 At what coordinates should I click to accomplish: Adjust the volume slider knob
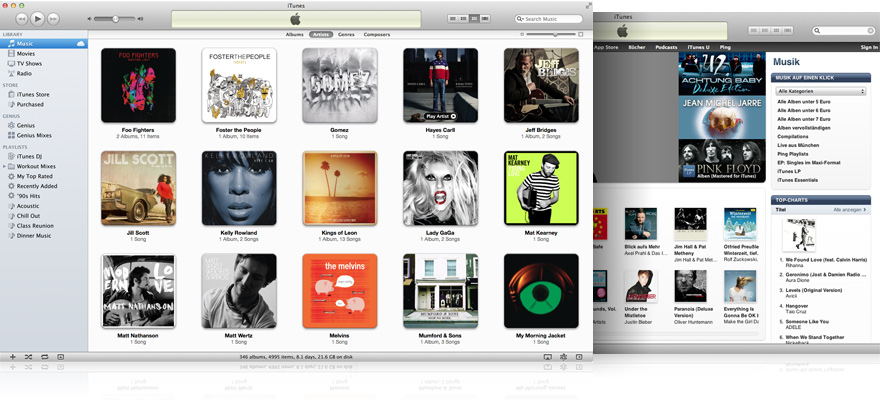pos(115,19)
